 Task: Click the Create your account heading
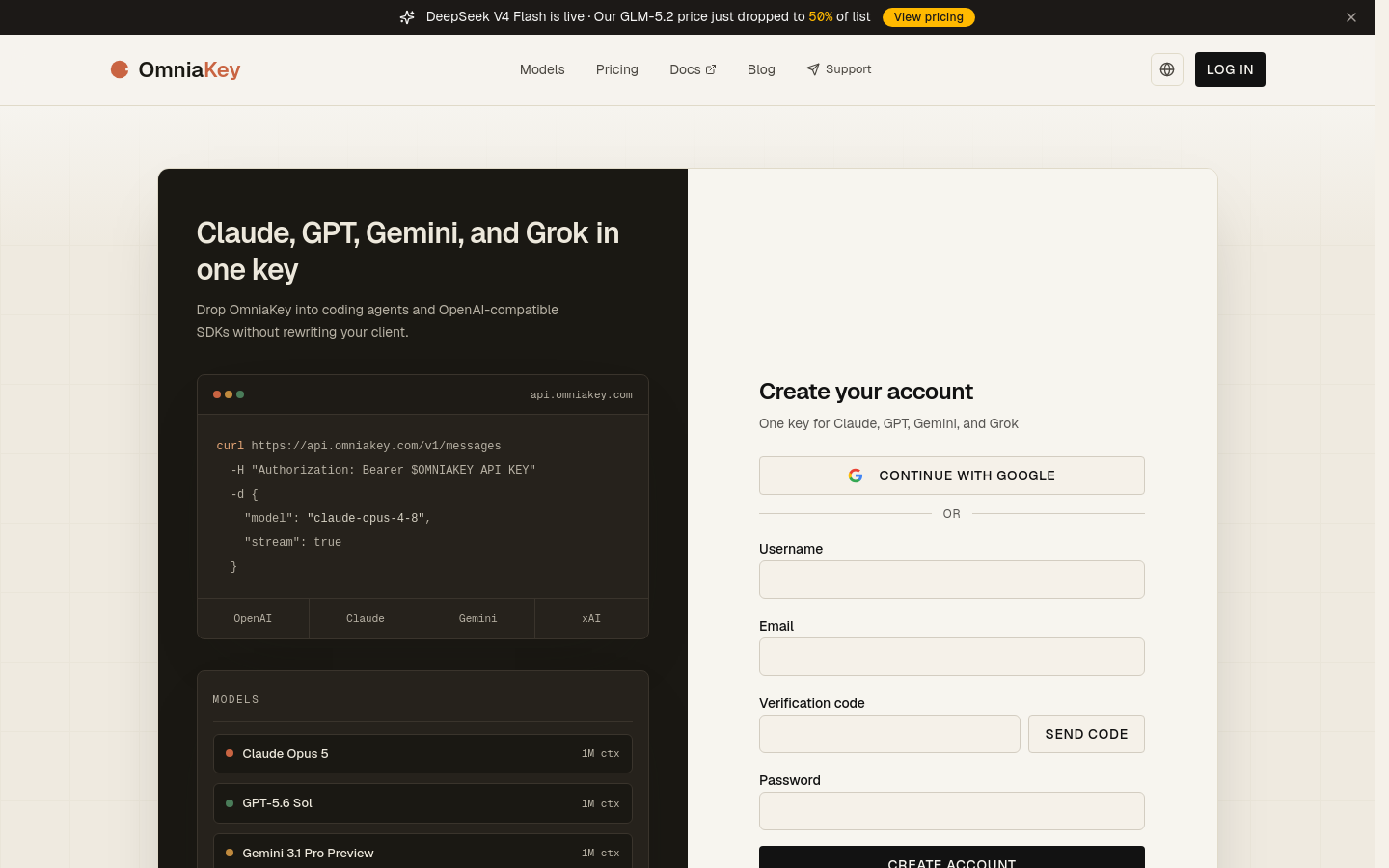(866, 392)
